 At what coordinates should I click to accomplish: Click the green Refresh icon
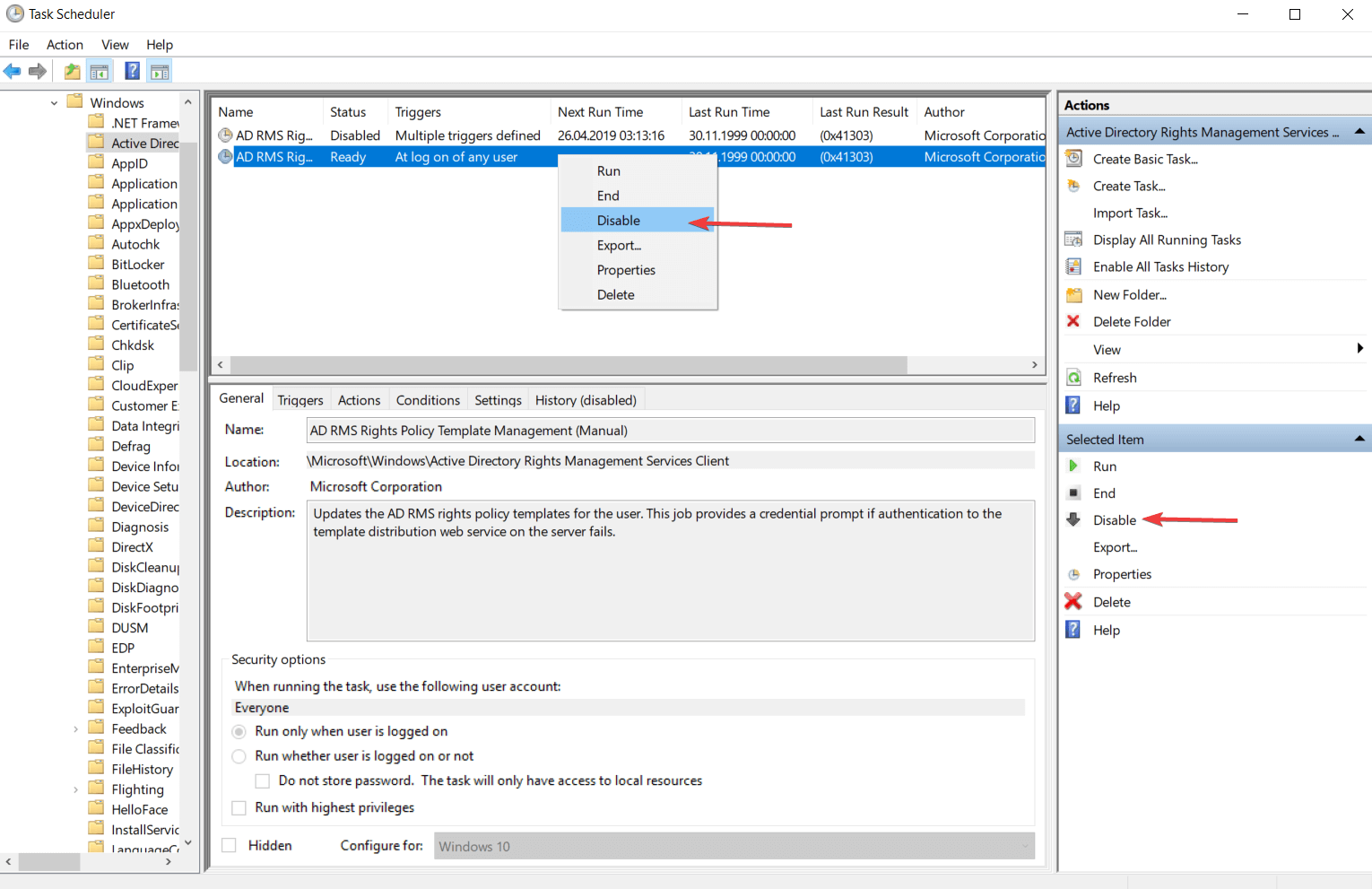1073,377
